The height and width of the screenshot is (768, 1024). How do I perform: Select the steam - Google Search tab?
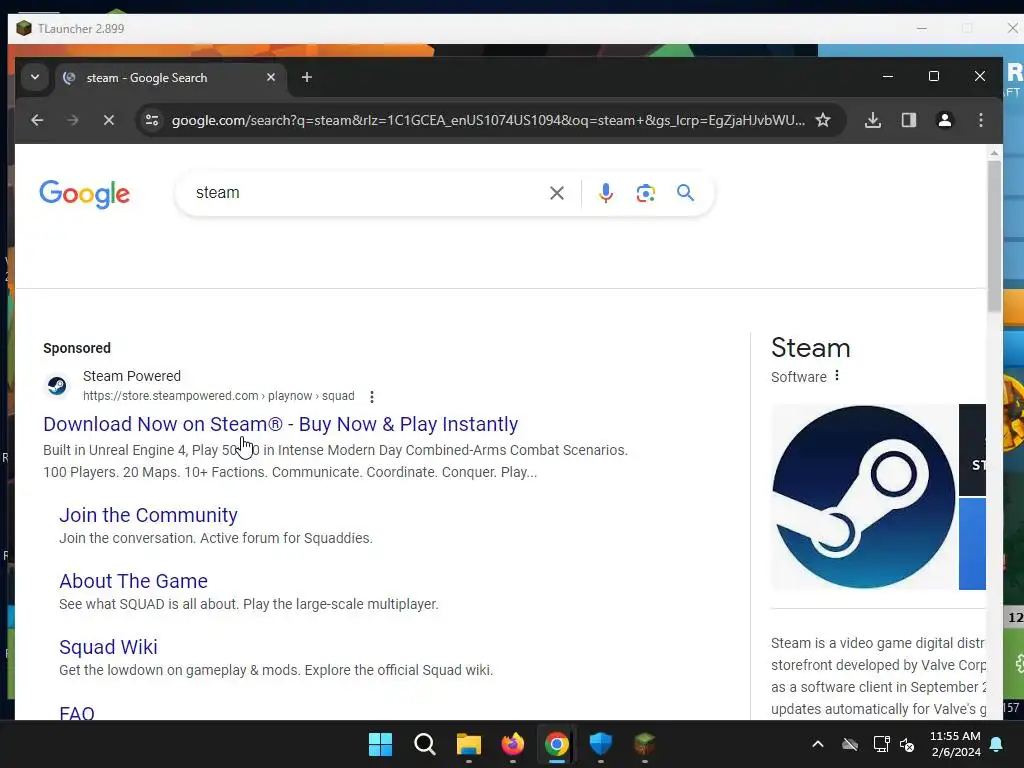[x=171, y=78]
